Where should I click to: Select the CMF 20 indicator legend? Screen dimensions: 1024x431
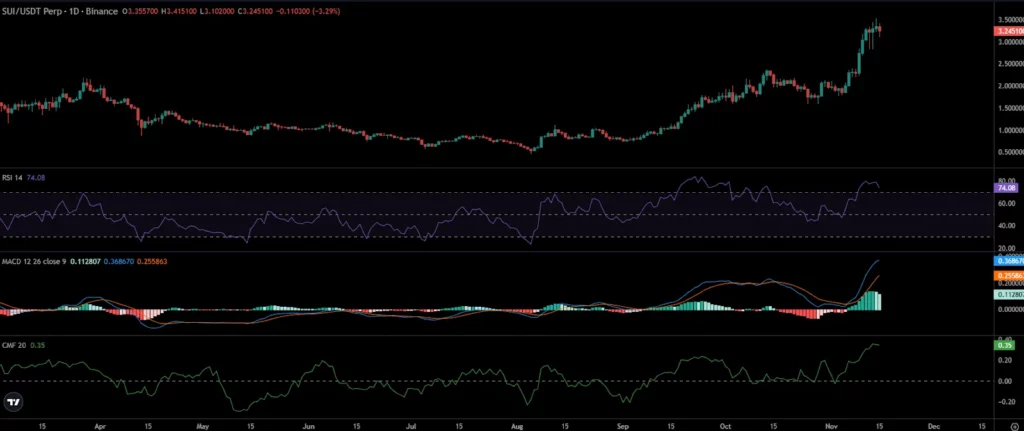pos(14,345)
